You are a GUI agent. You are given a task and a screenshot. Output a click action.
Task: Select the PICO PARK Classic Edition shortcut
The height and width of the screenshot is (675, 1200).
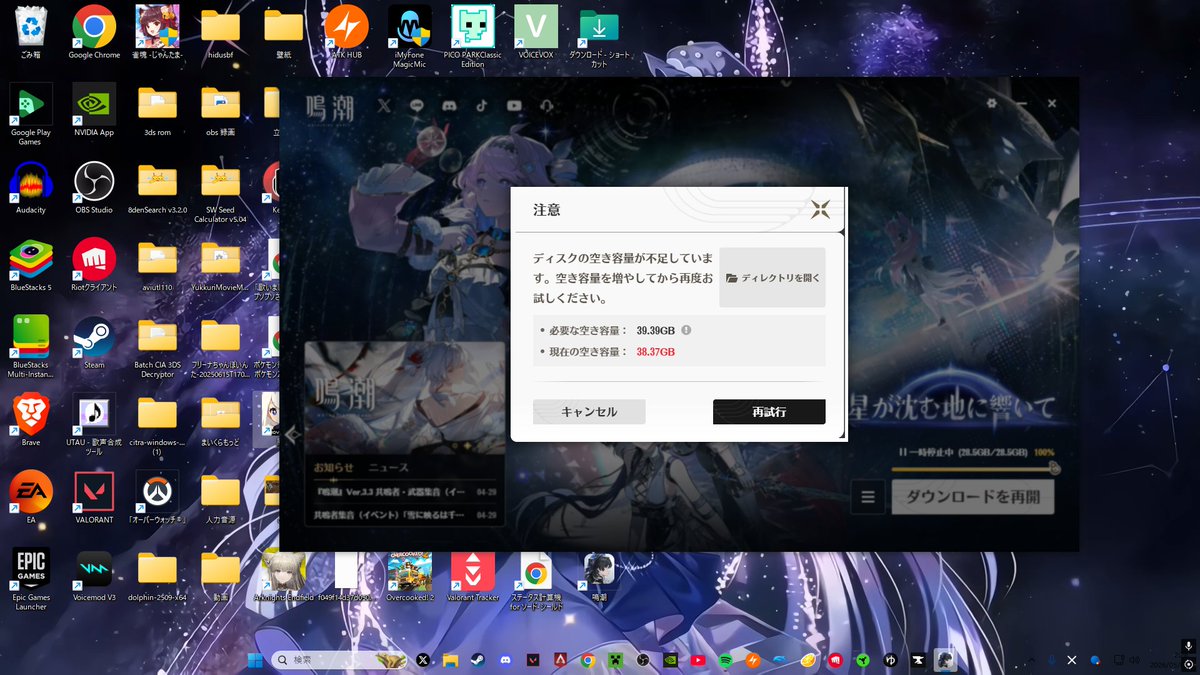click(473, 36)
